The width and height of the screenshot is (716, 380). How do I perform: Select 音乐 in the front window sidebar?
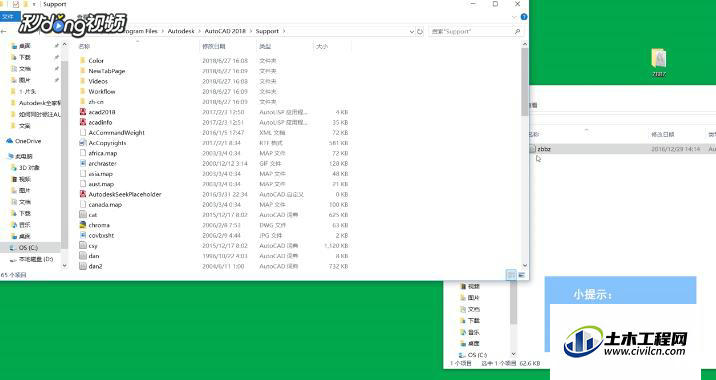click(21, 225)
